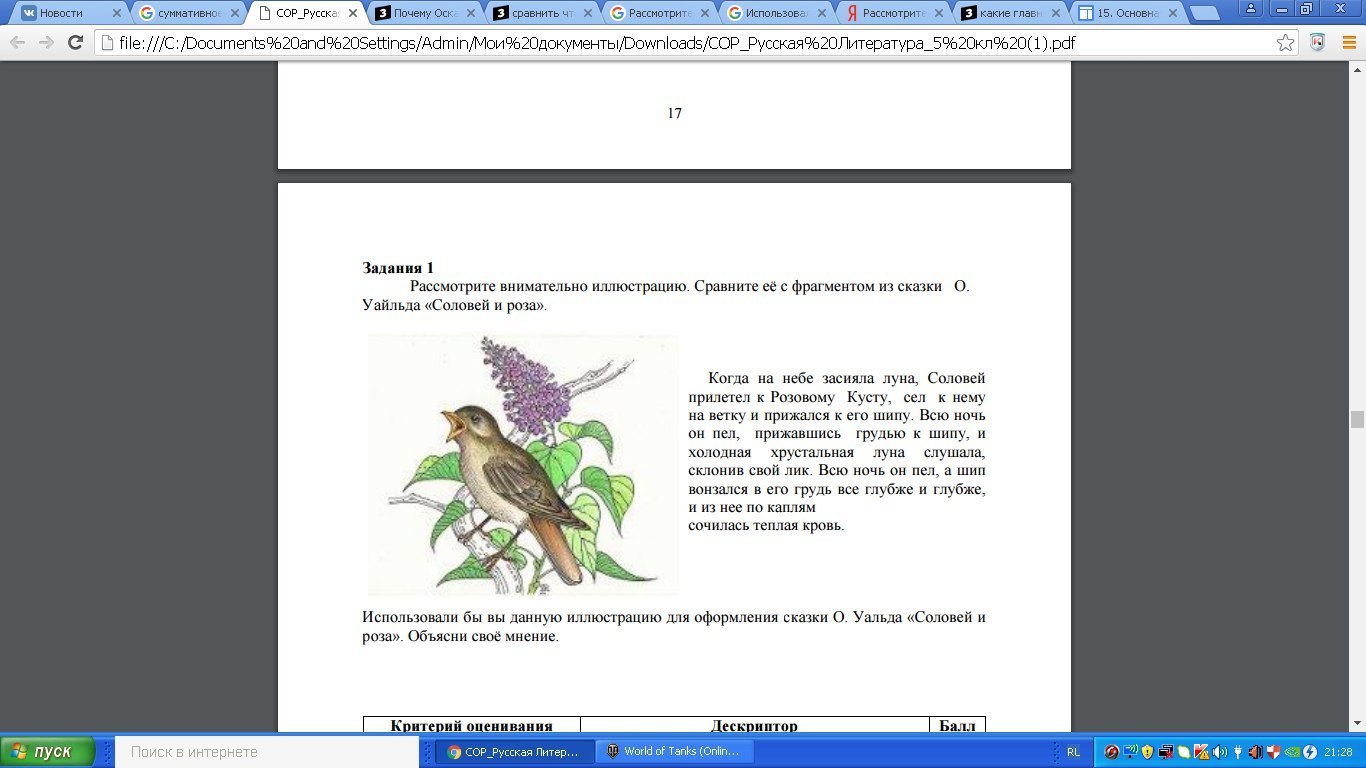Image resolution: width=1366 pixels, height=768 pixels.
Task: Switch to the Google Рассмотрите tab
Action: coord(659,13)
